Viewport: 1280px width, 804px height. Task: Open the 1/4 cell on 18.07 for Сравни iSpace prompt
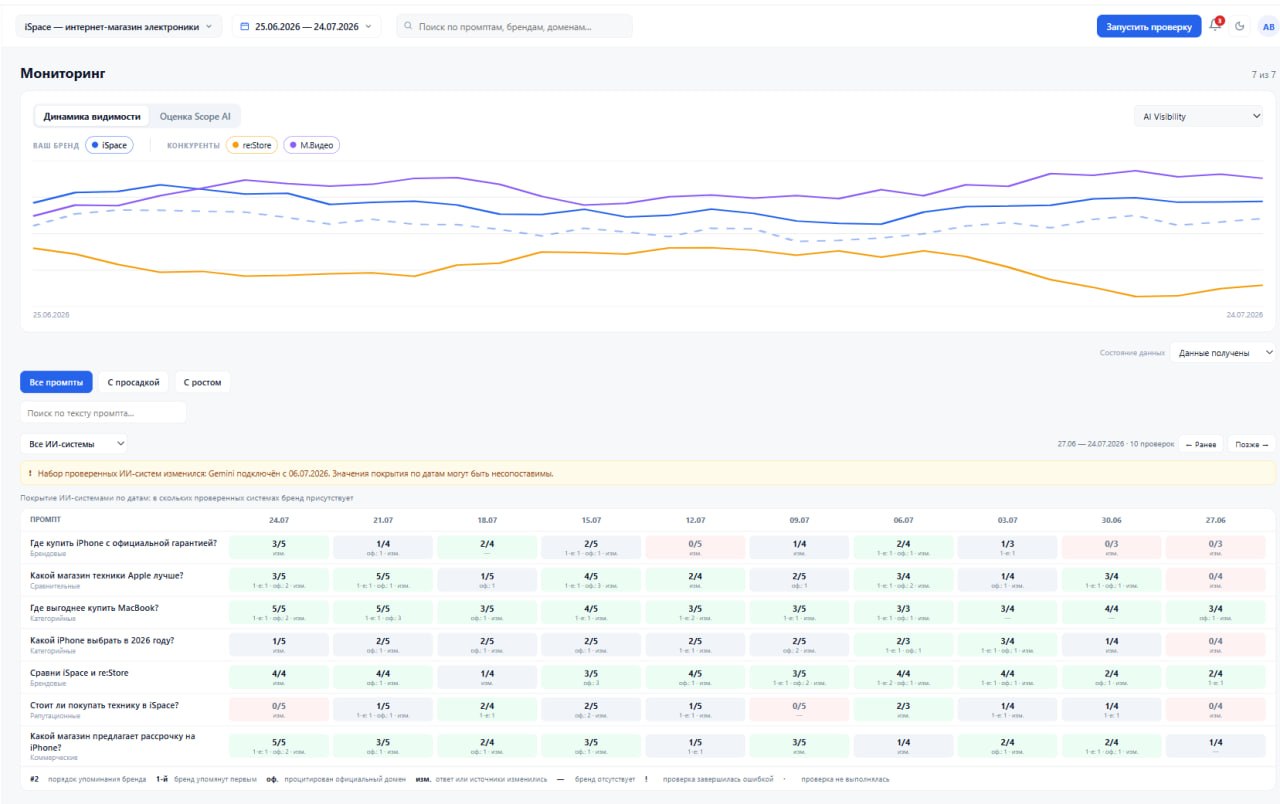pyautogui.click(x=487, y=677)
